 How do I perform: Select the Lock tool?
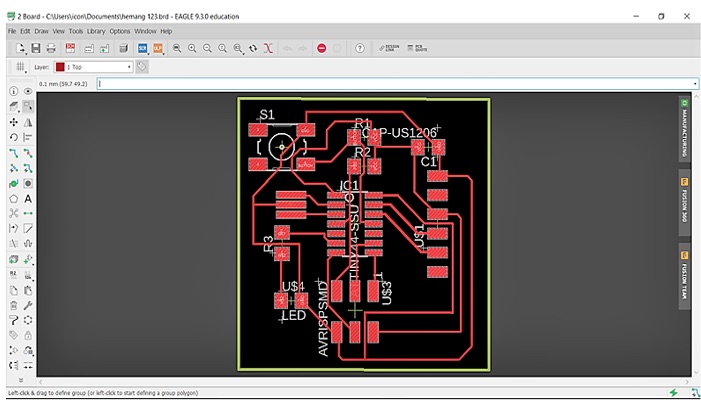click(x=28, y=335)
